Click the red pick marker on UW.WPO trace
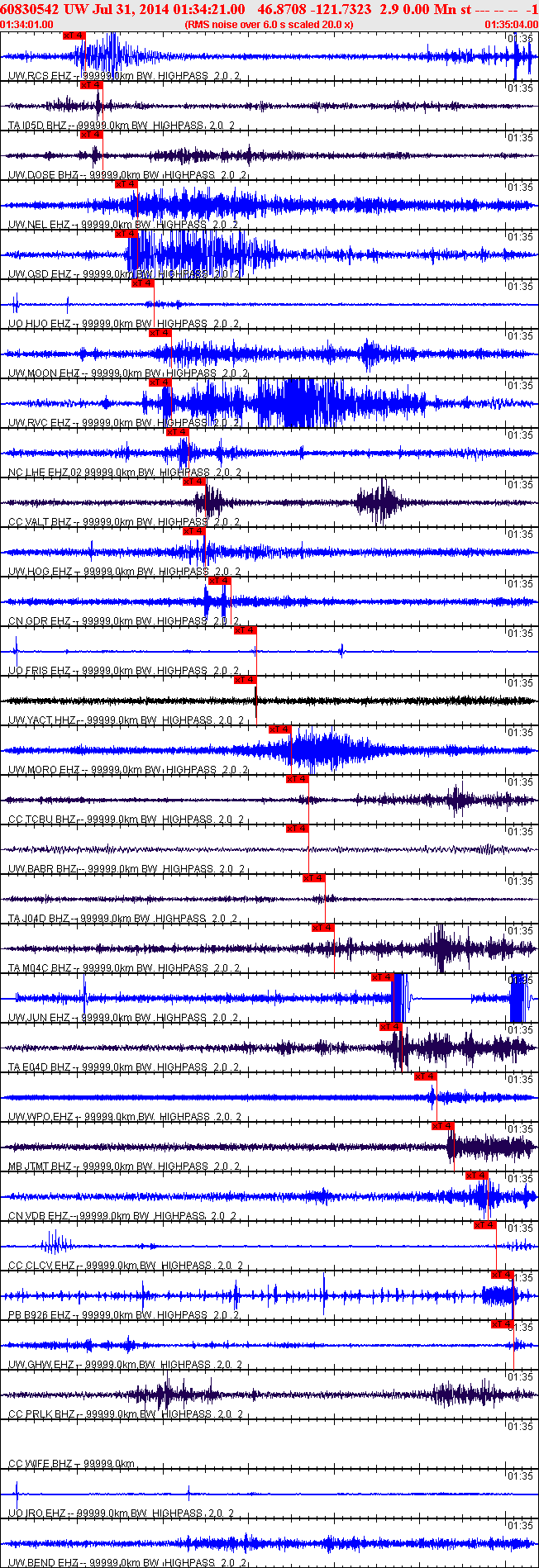Viewport: 539px width, 1568px height. pos(425,1076)
